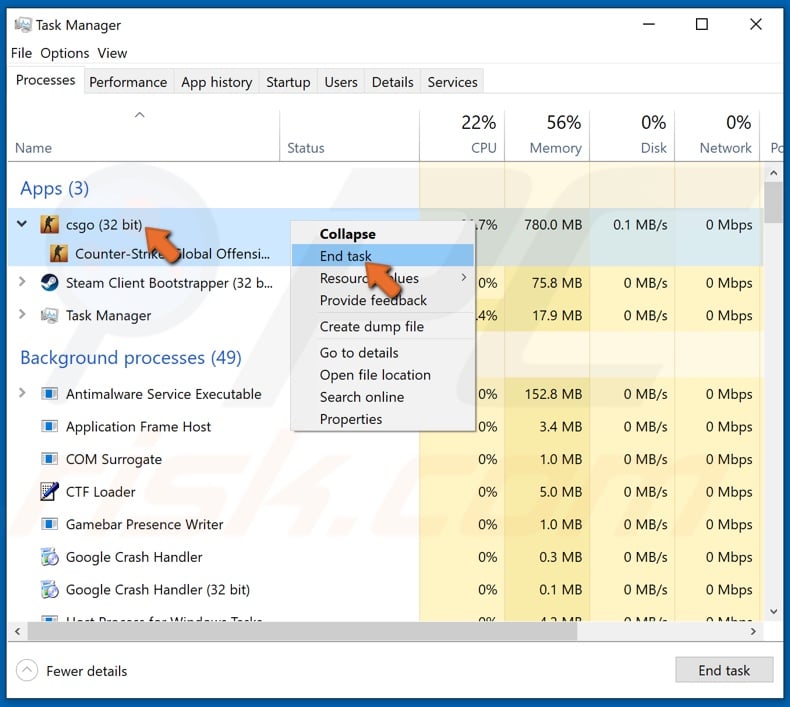Image resolution: width=790 pixels, height=707 pixels.
Task: Switch to the Performance tab
Action: tap(128, 82)
